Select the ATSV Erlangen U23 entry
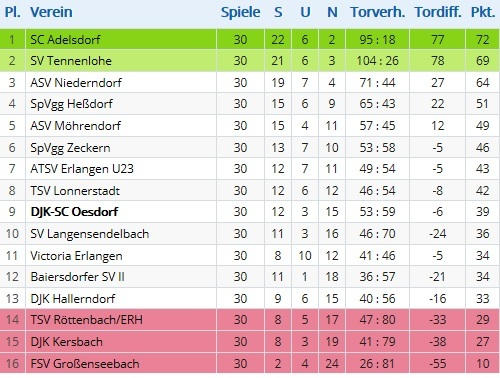Viewport: 500px width, 378px height. pyautogui.click(x=82, y=169)
